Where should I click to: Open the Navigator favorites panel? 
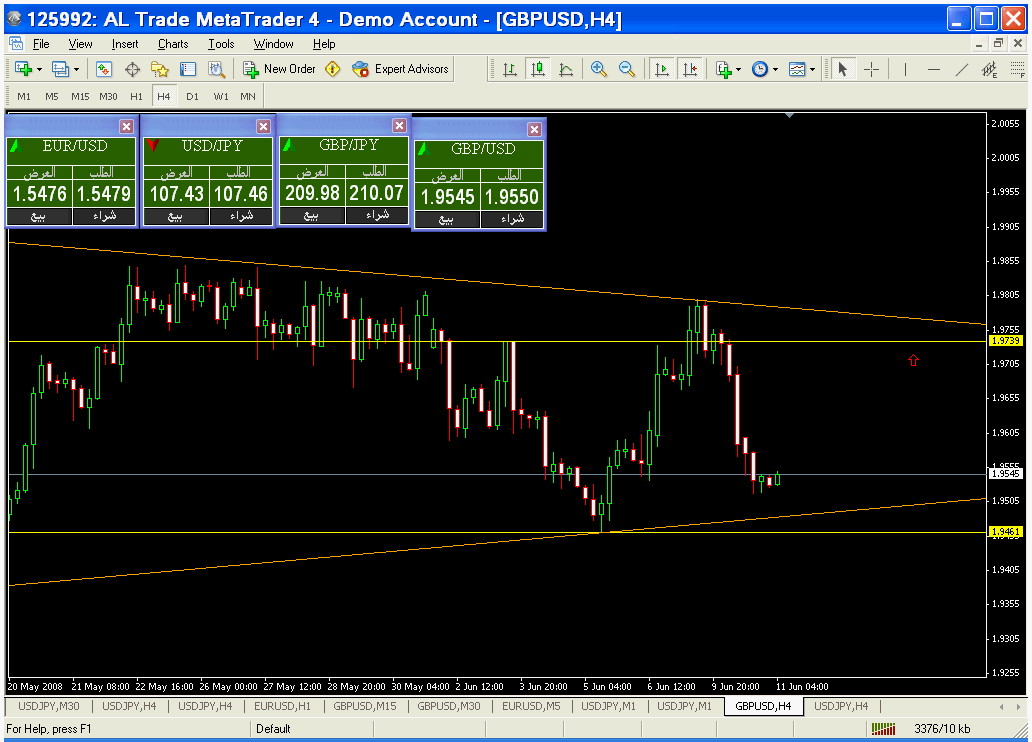pyautogui.click(x=160, y=69)
